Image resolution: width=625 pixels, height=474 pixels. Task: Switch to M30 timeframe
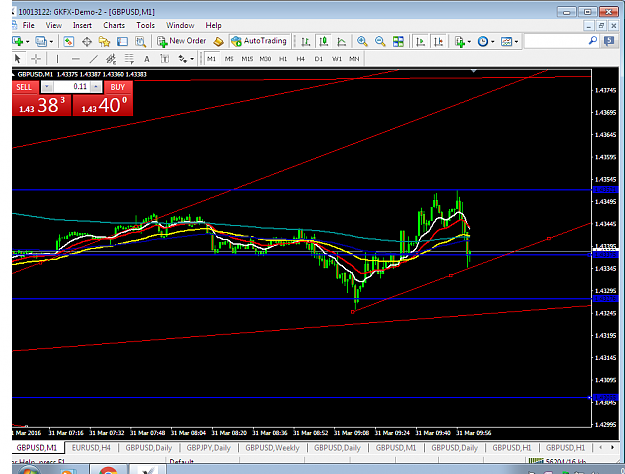pyautogui.click(x=265, y=59)
